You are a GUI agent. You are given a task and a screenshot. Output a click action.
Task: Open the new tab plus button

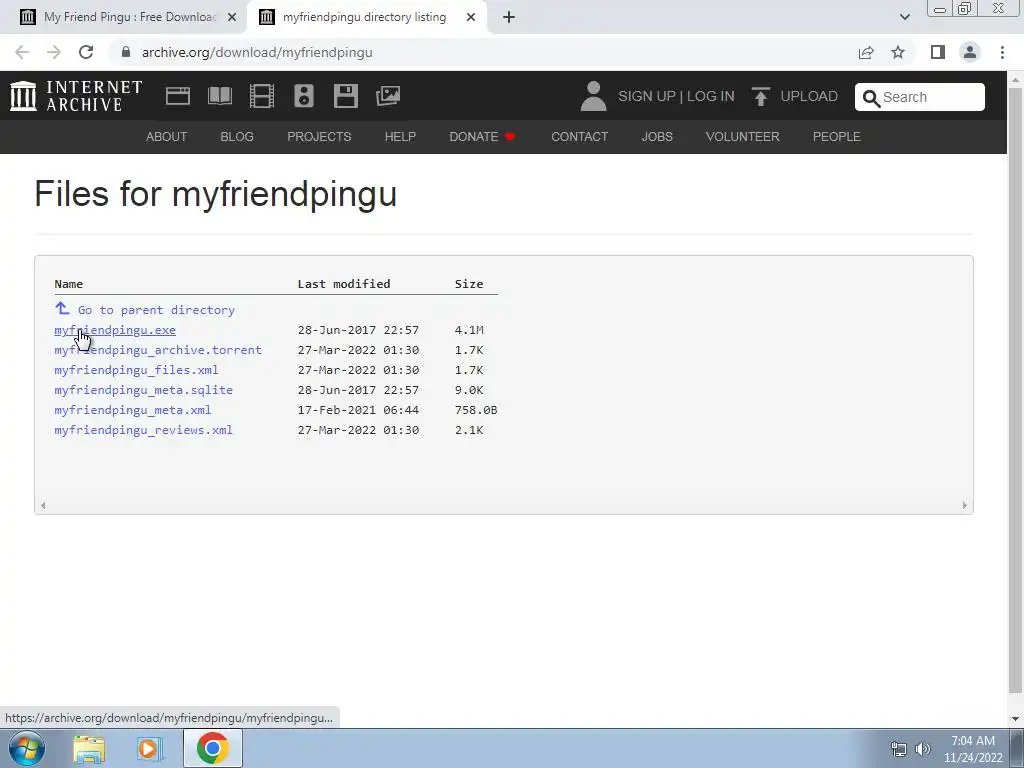click(509, 18)
